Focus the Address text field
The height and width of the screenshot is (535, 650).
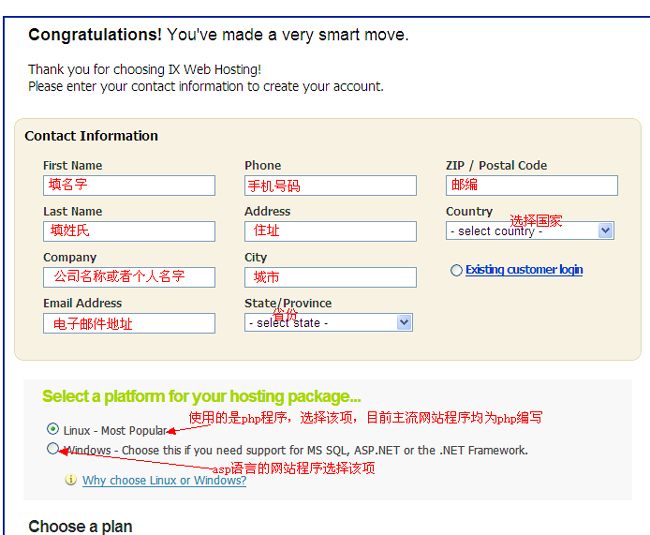(x=330, y=232)
